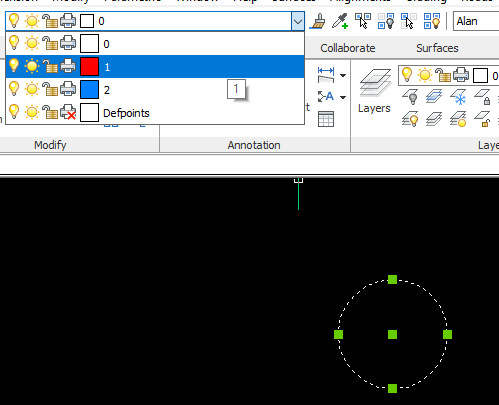Click the layer lock icon in ribbon
This screenshot has height=405, width=499.
tap(482, 97)
